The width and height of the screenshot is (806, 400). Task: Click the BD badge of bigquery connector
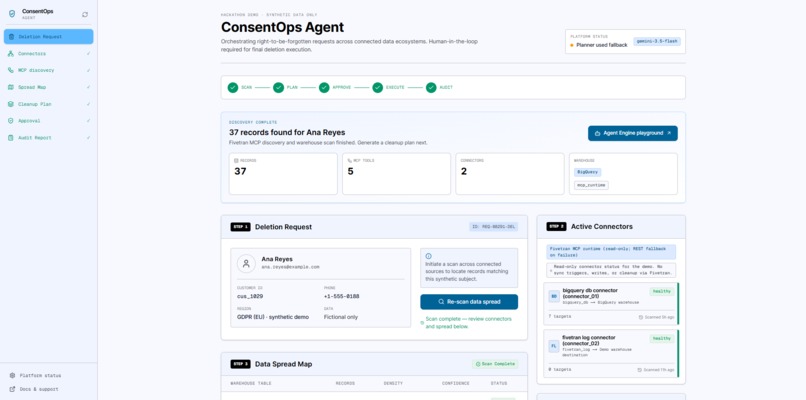[x=554, y=297]
